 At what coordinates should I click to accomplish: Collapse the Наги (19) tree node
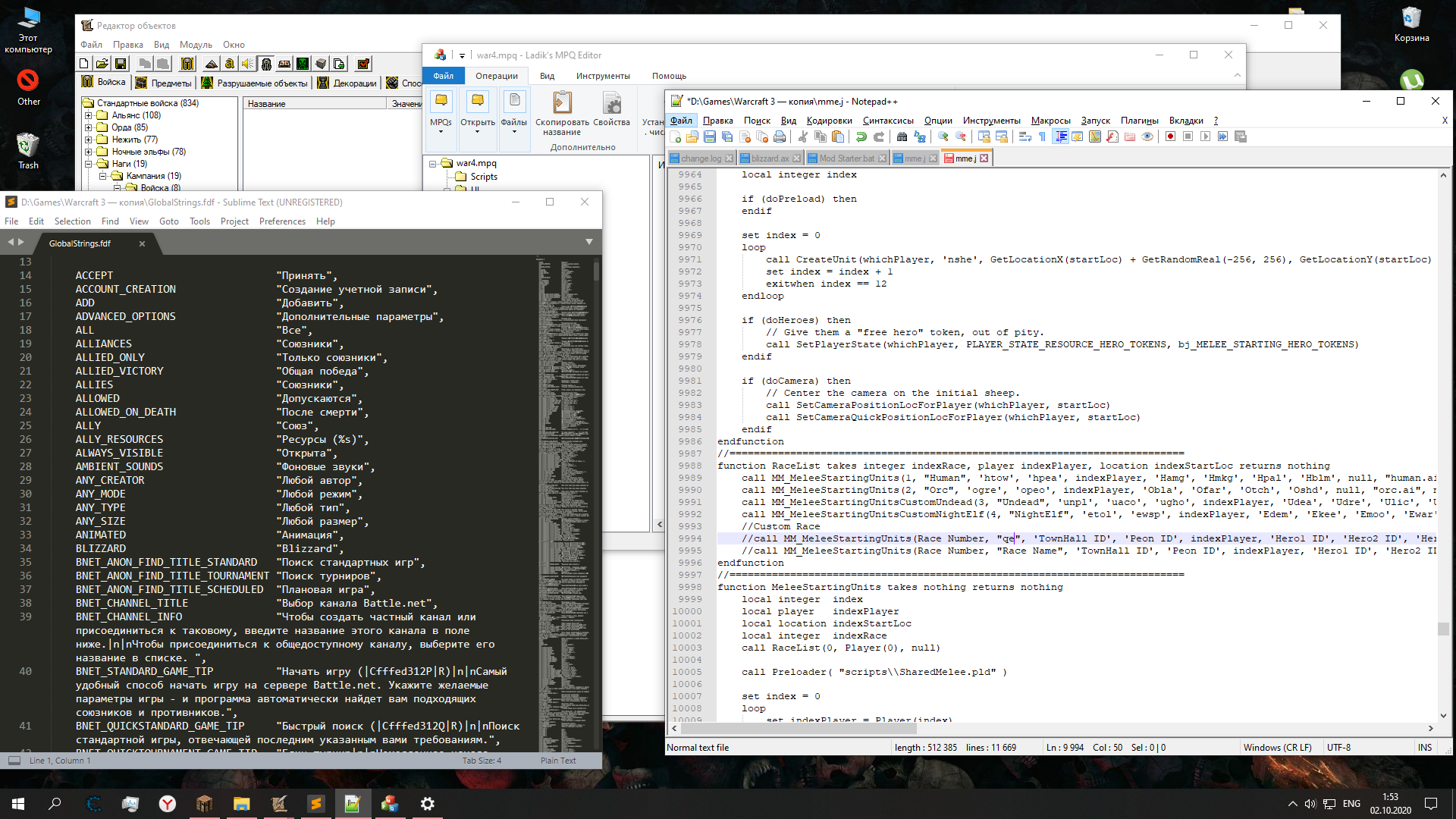(x=88, y=164)
